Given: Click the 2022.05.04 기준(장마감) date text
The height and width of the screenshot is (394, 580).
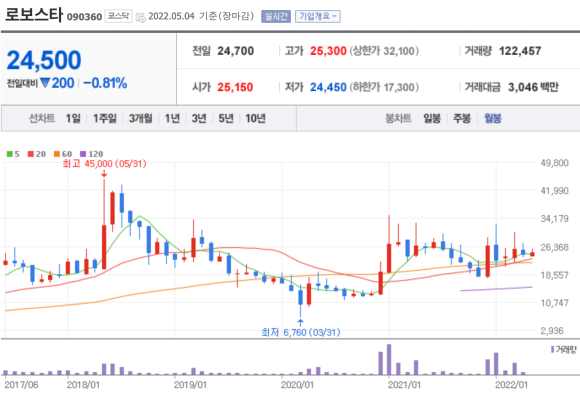Looking at the screenshot, I should (201, 16).
